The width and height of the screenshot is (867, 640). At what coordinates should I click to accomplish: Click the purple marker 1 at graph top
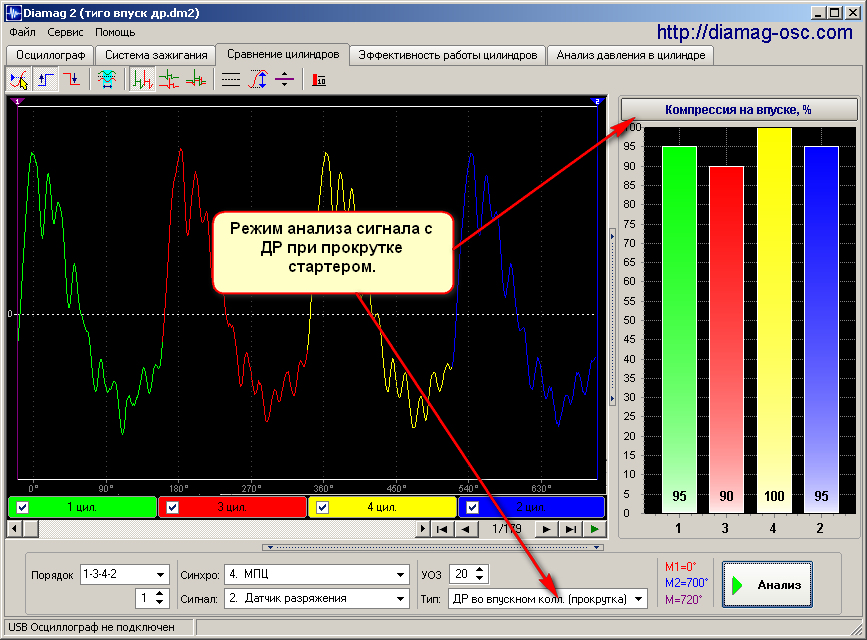[x=17, y=101]
